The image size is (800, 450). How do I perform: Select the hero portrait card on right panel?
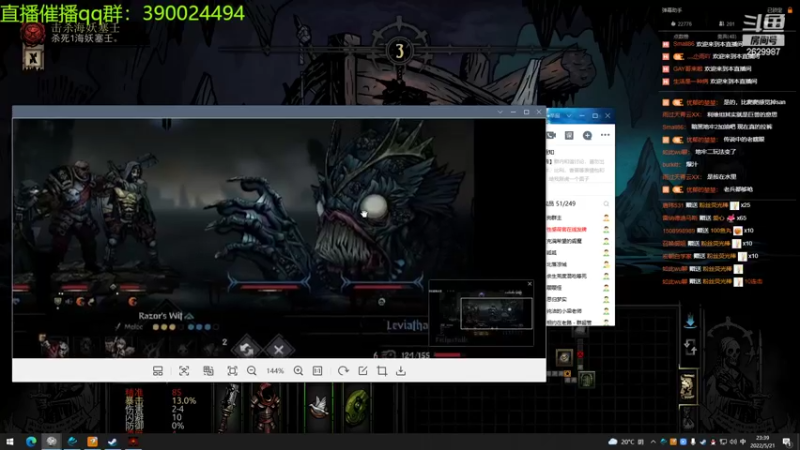point(688,386)
